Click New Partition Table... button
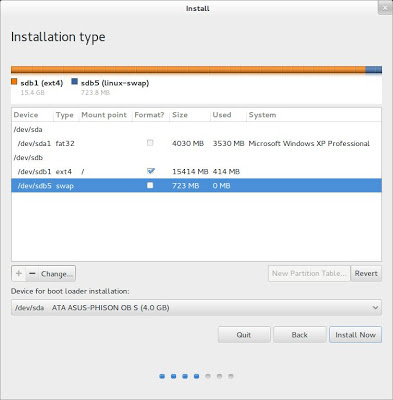Screen dimensions: 393x400 309,273
